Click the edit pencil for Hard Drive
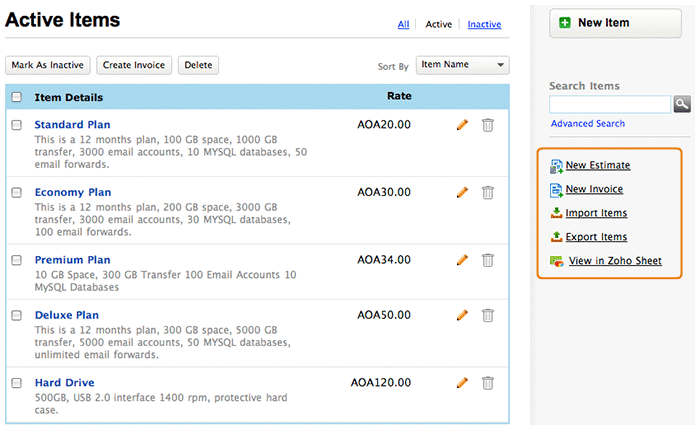This screenshot has width=700, height=430. coord(462,382)
